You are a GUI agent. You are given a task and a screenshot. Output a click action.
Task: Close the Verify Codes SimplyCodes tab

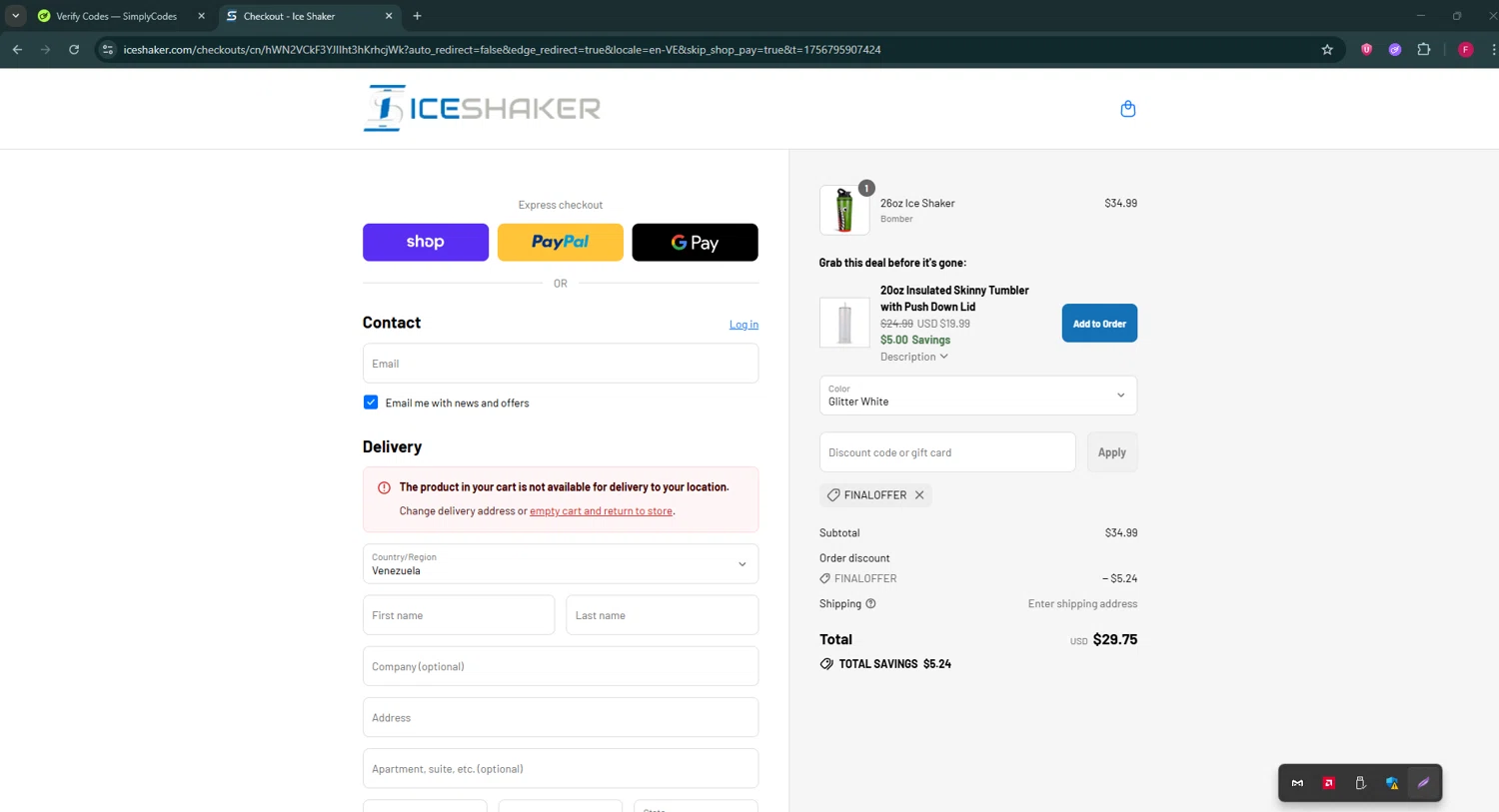point(201,16)
